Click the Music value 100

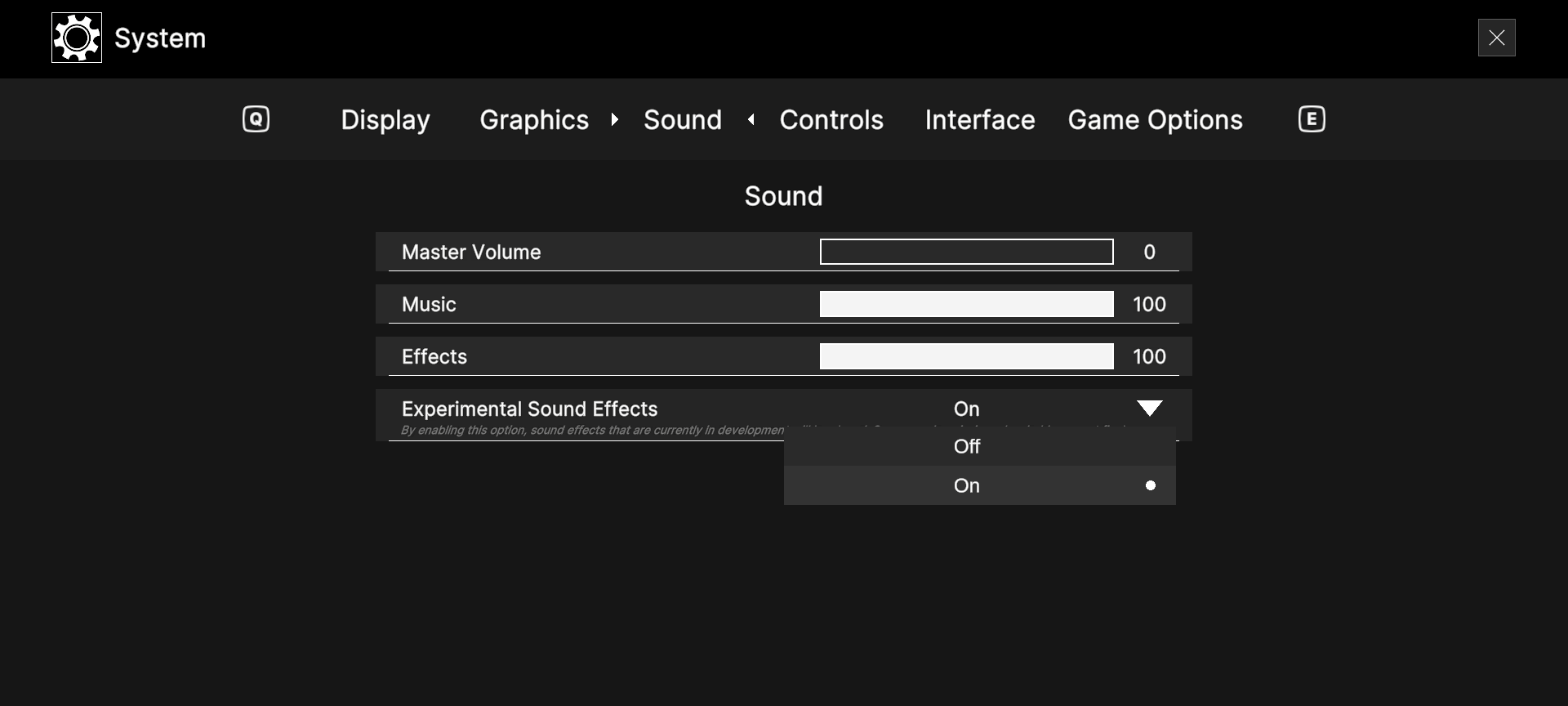point(1149,305)
